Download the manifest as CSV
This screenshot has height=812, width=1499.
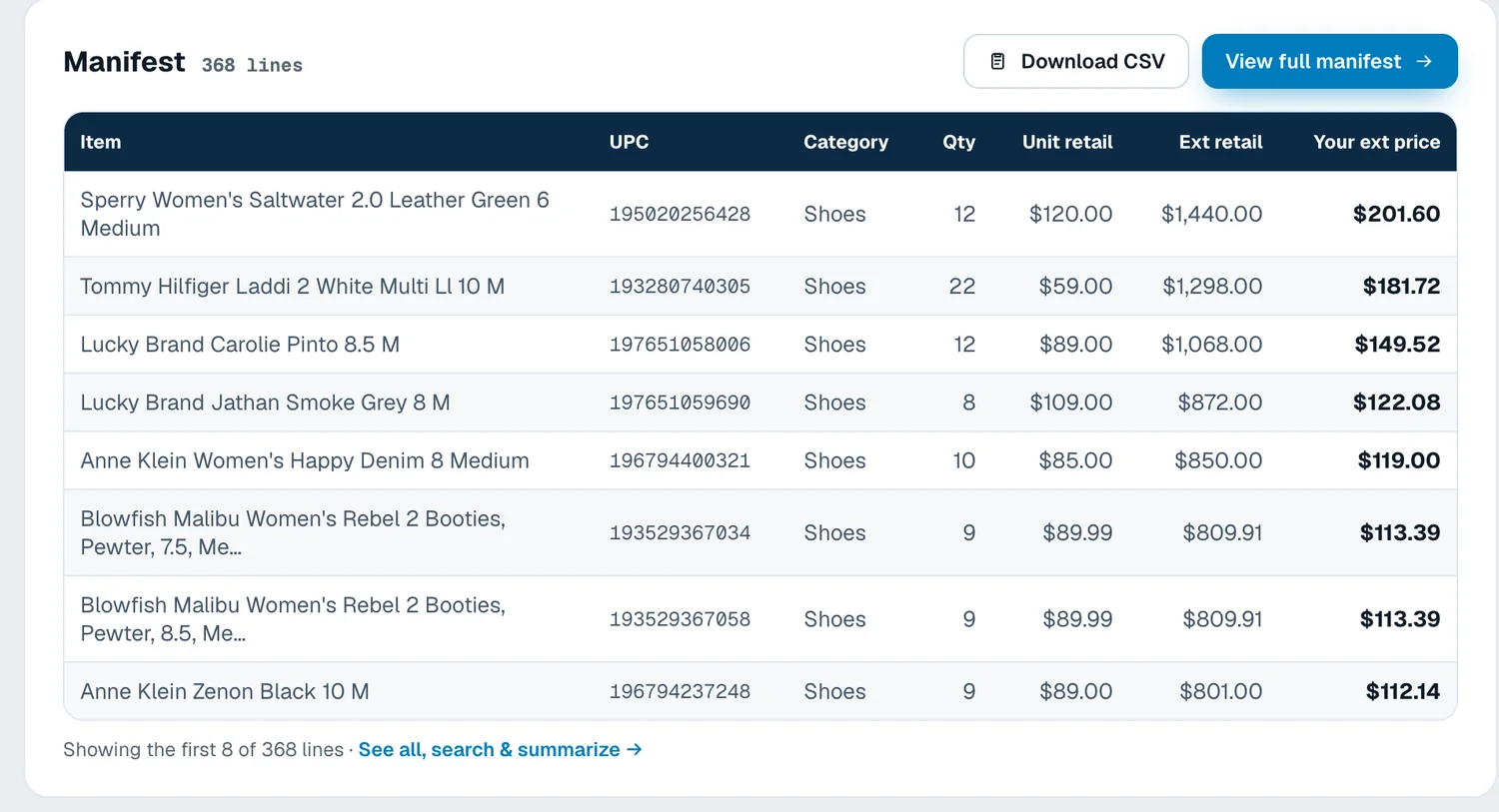pos(1076,62)
